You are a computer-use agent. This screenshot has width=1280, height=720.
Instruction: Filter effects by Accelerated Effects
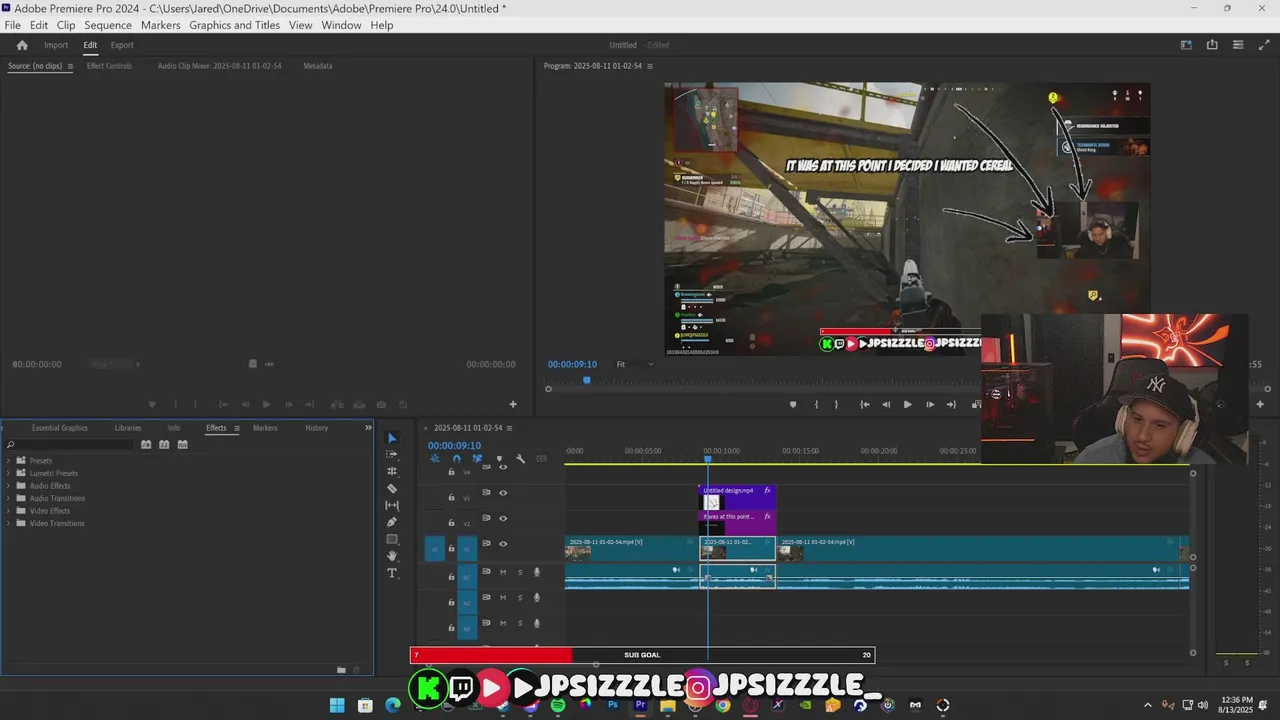[x=146, y=444]
